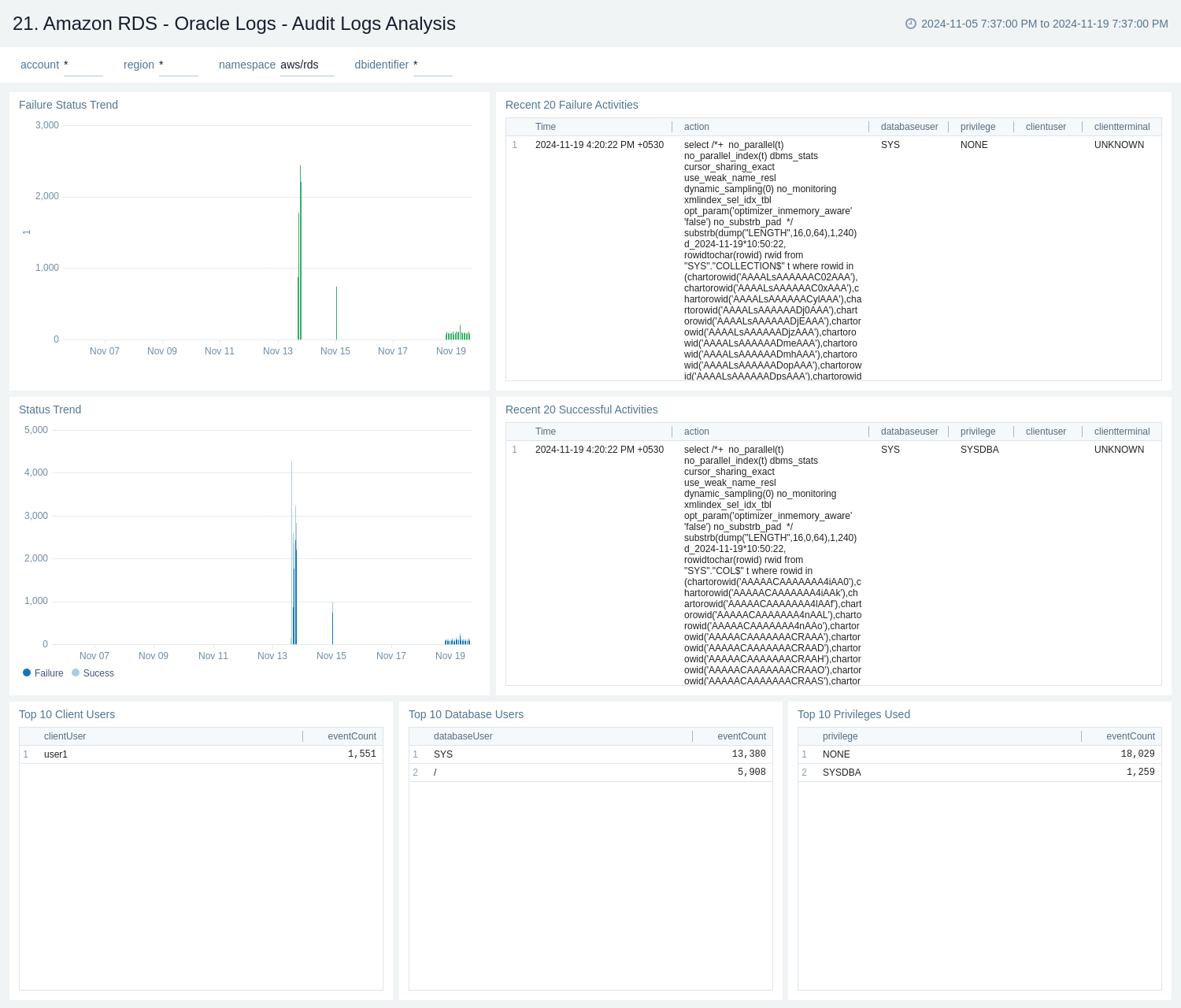This screenshot has height=1008, width=1181.
Task: Open the Failure Status Trend panel title
Action: click(x=68, y=105)
